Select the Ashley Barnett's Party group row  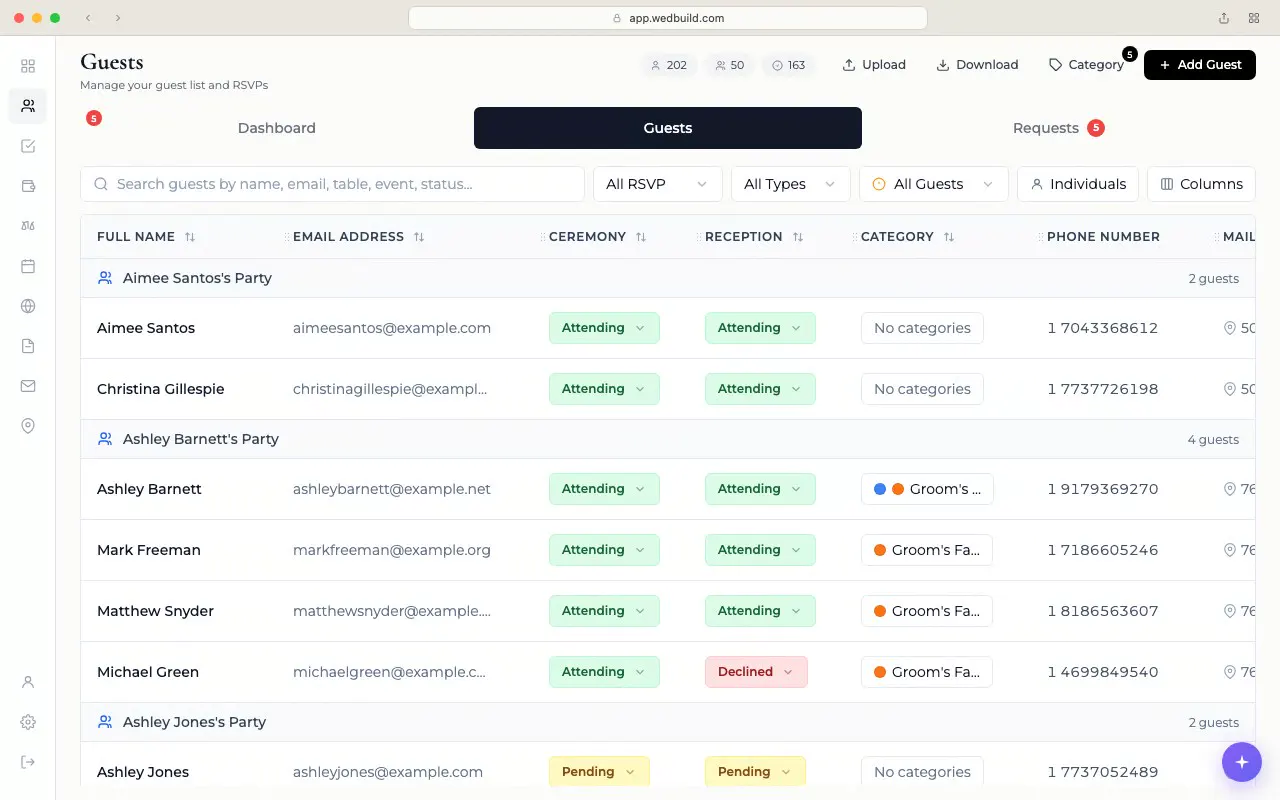pos(668,439)
